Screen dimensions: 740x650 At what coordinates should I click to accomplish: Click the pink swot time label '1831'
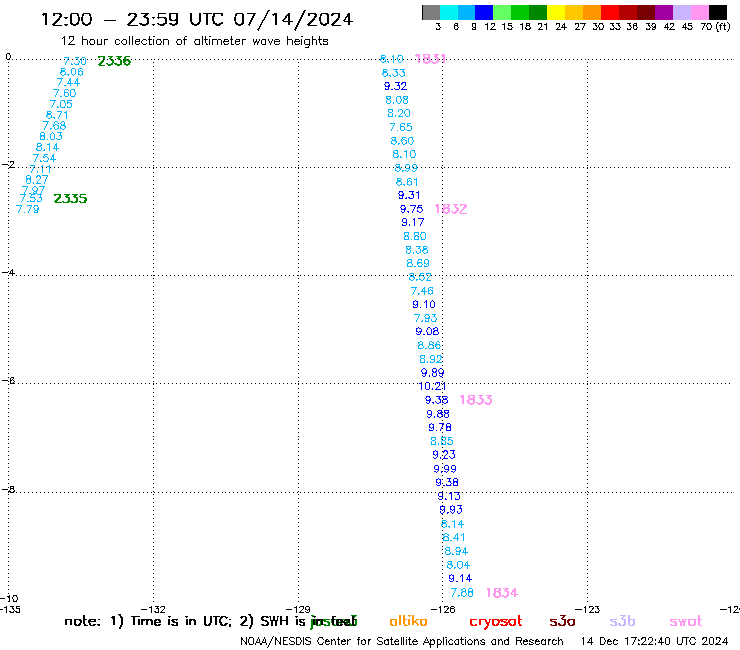click(430, 59)
